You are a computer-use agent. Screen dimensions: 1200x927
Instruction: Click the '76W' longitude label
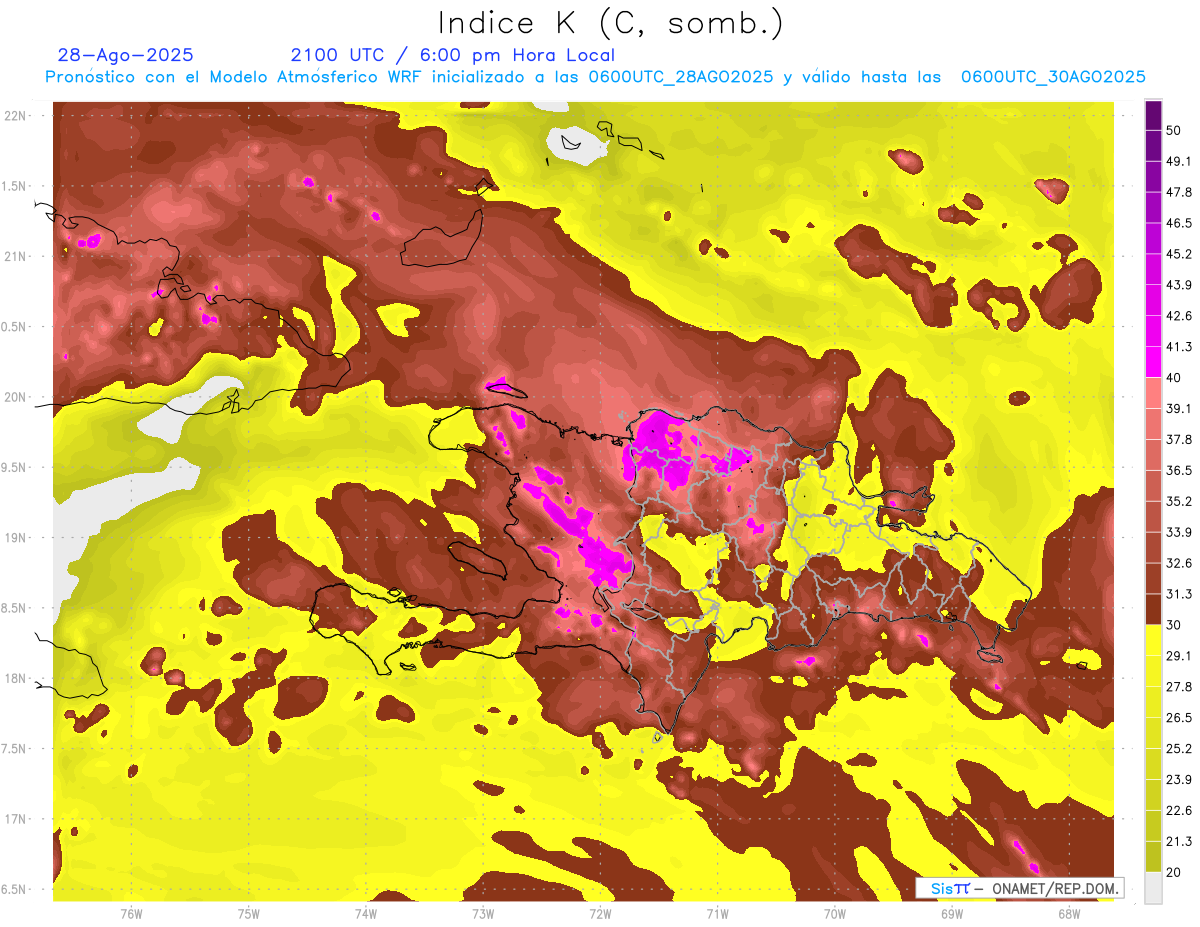coord(131,913)
